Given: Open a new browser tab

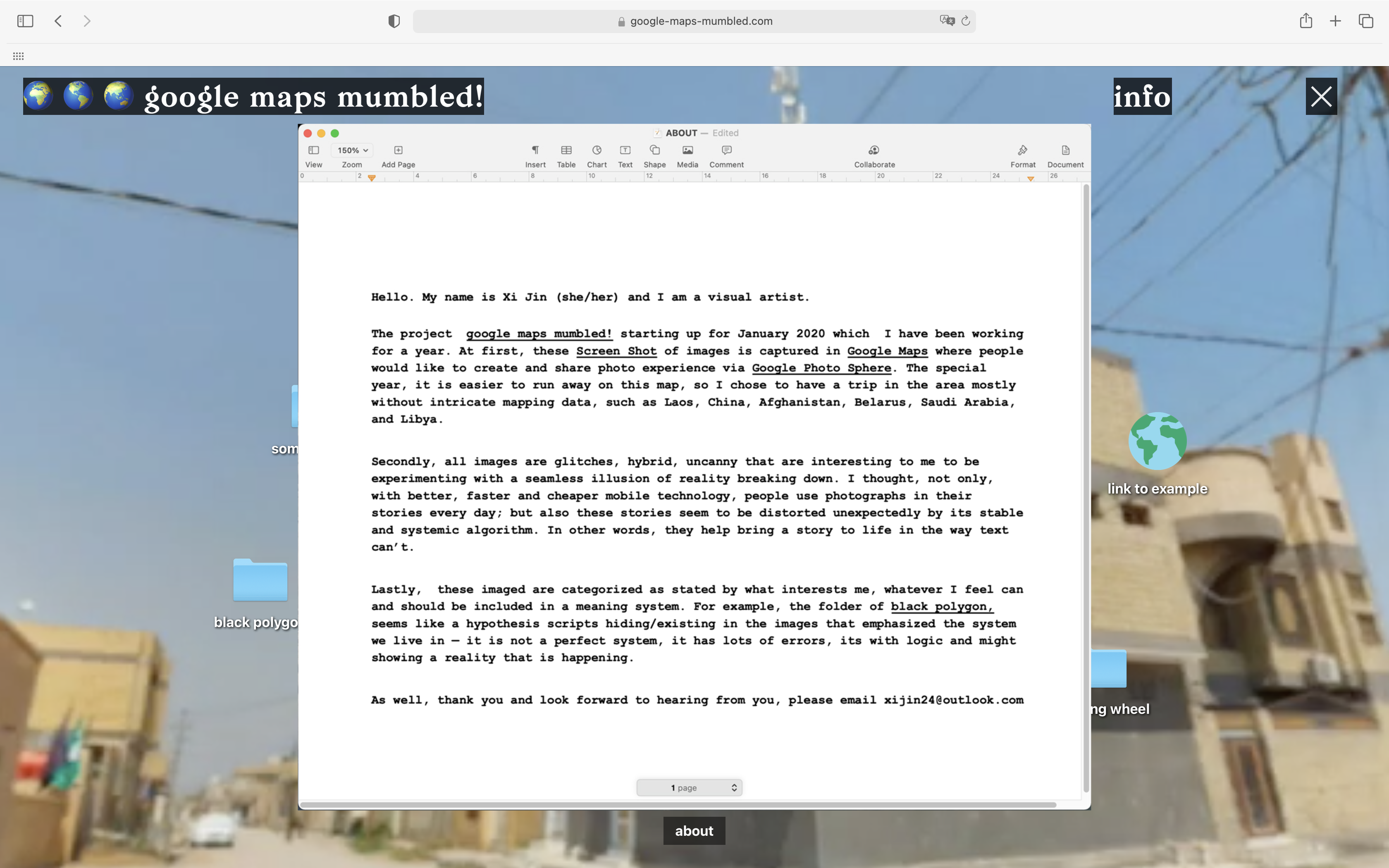Looking at the screenshot, I should click(x=1335, y=21).
